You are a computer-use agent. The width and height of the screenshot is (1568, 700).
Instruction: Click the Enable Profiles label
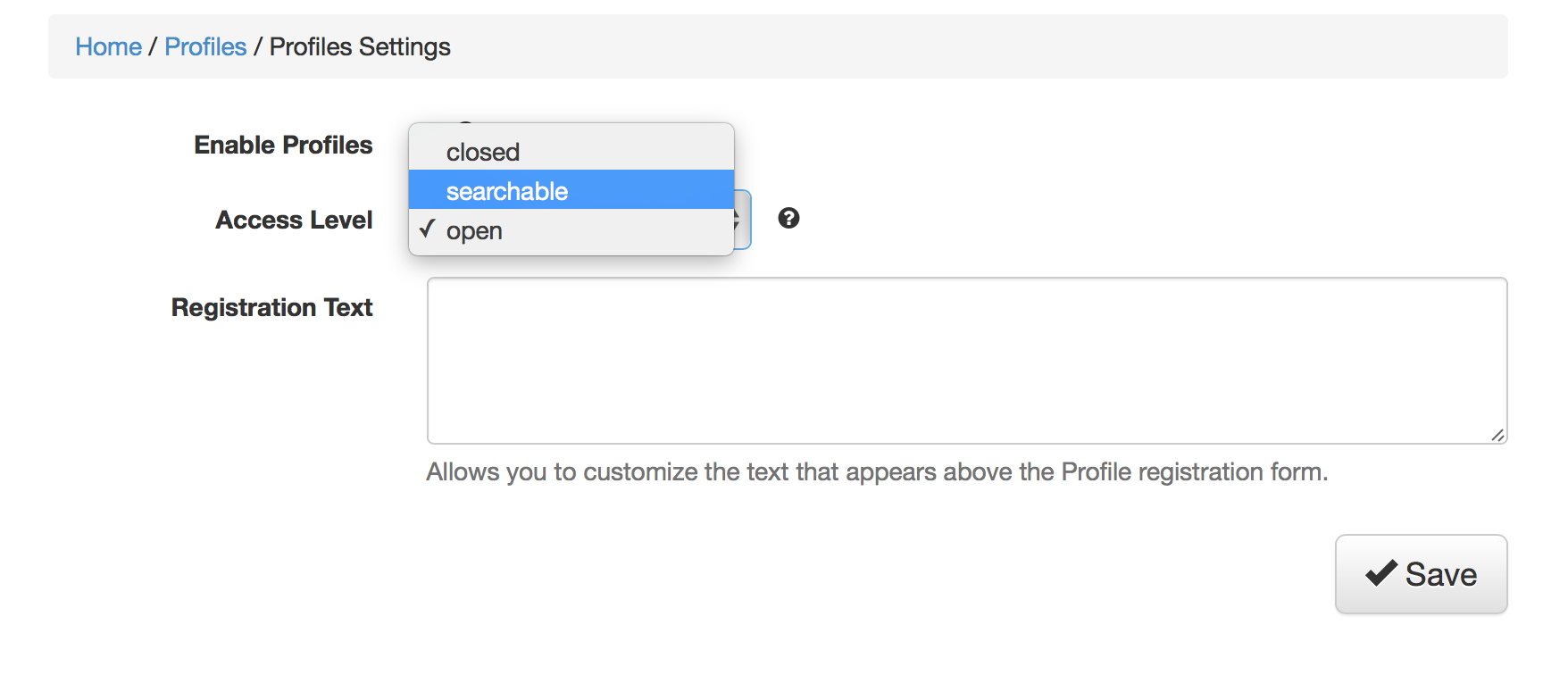(x=283, y=145)
